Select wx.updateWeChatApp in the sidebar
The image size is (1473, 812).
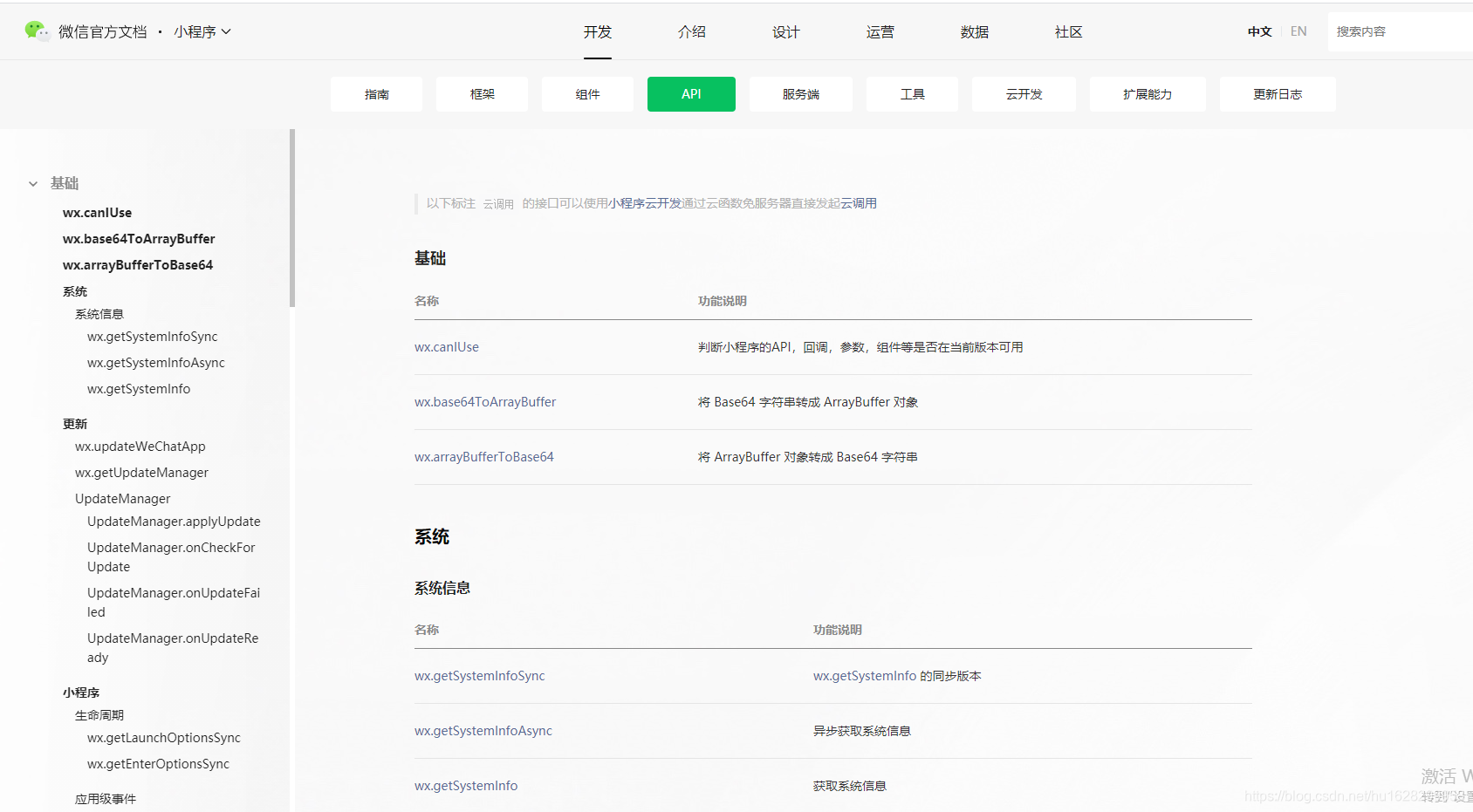pyautogui.click(x=140, y=447)
